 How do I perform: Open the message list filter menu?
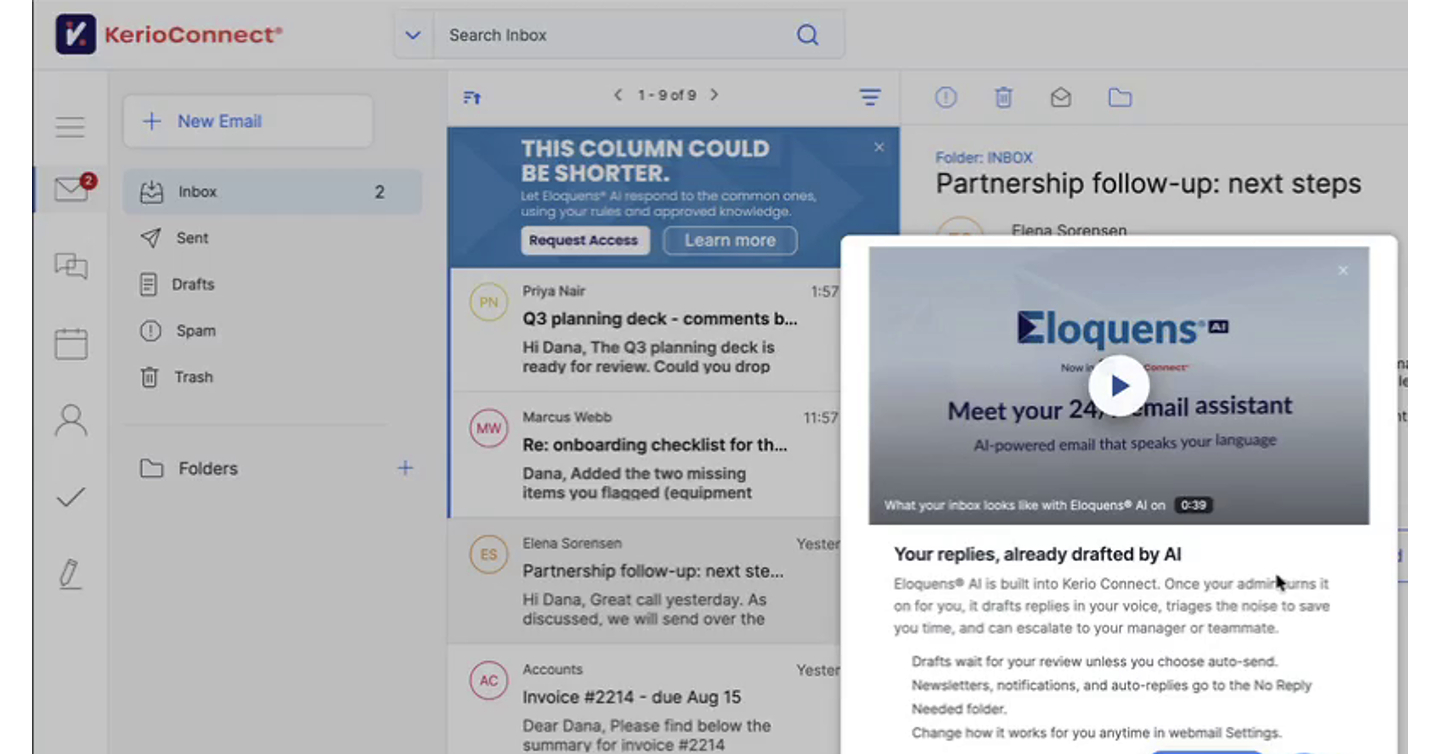tap(870, 97)
